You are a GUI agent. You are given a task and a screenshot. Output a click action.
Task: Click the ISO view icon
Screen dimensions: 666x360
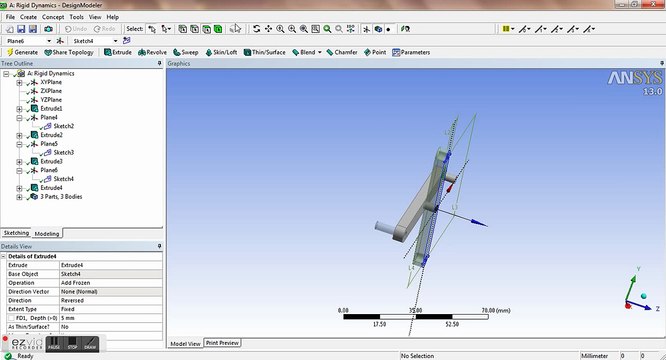(350, 29)
